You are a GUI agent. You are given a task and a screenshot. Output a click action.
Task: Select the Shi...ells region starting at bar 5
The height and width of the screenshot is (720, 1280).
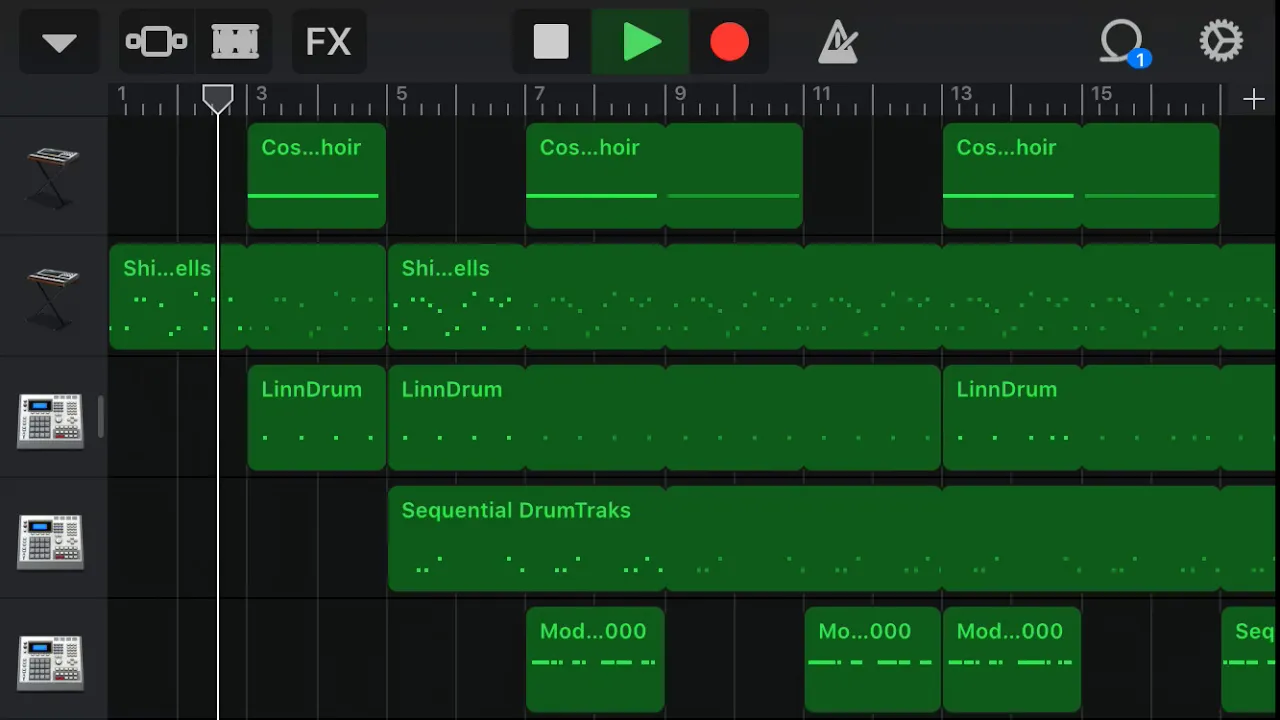coord(832,297)
